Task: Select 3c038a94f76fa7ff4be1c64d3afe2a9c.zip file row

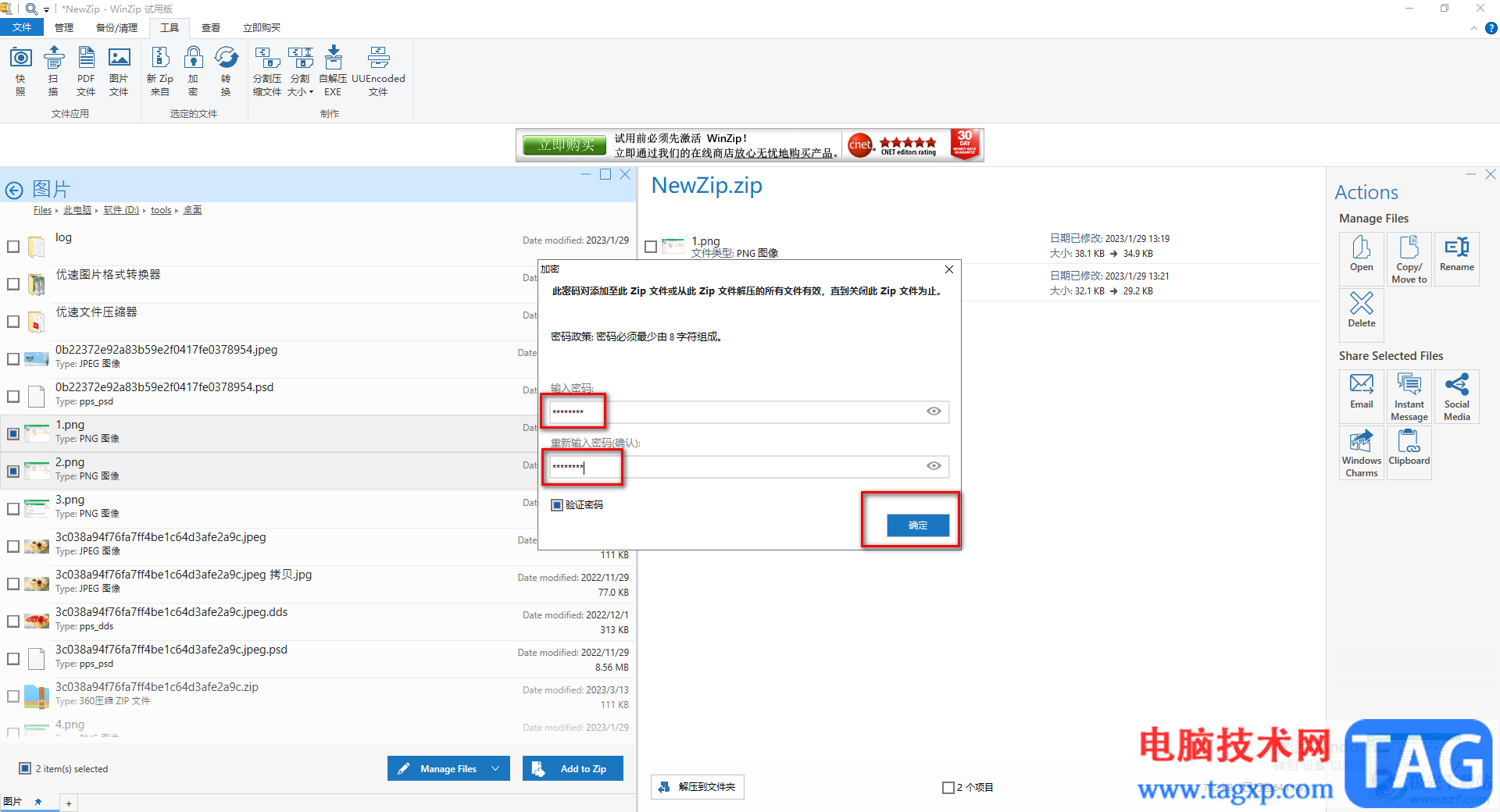Action: pos(319,696)
